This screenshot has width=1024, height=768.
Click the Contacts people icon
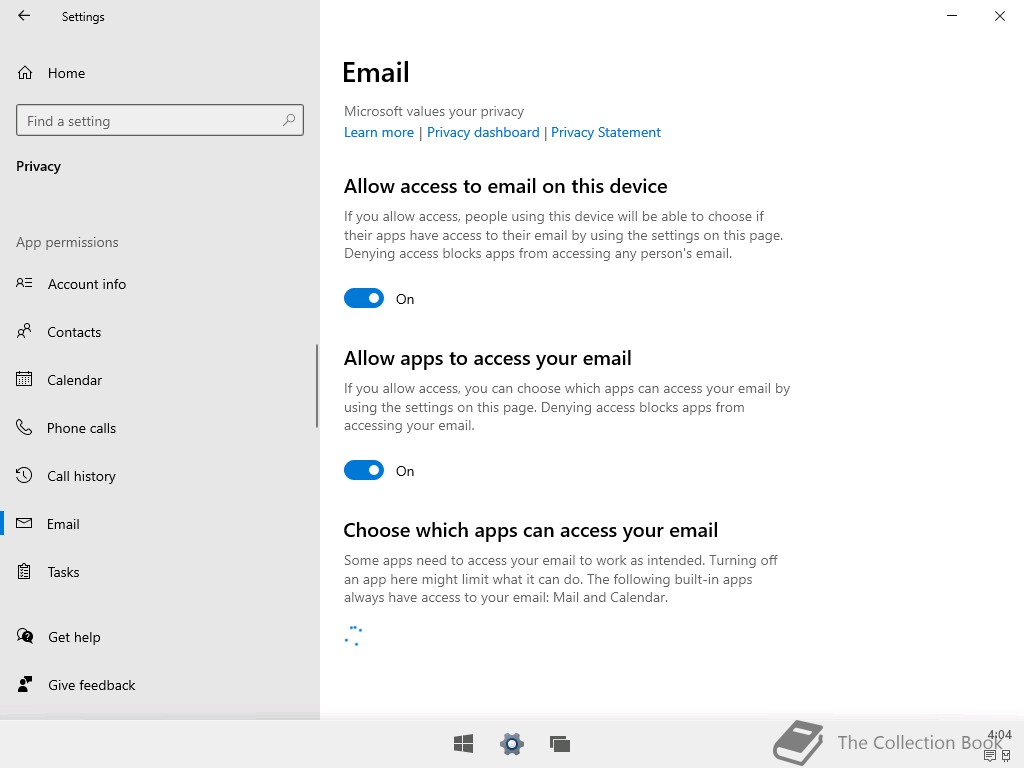(24, 331)
